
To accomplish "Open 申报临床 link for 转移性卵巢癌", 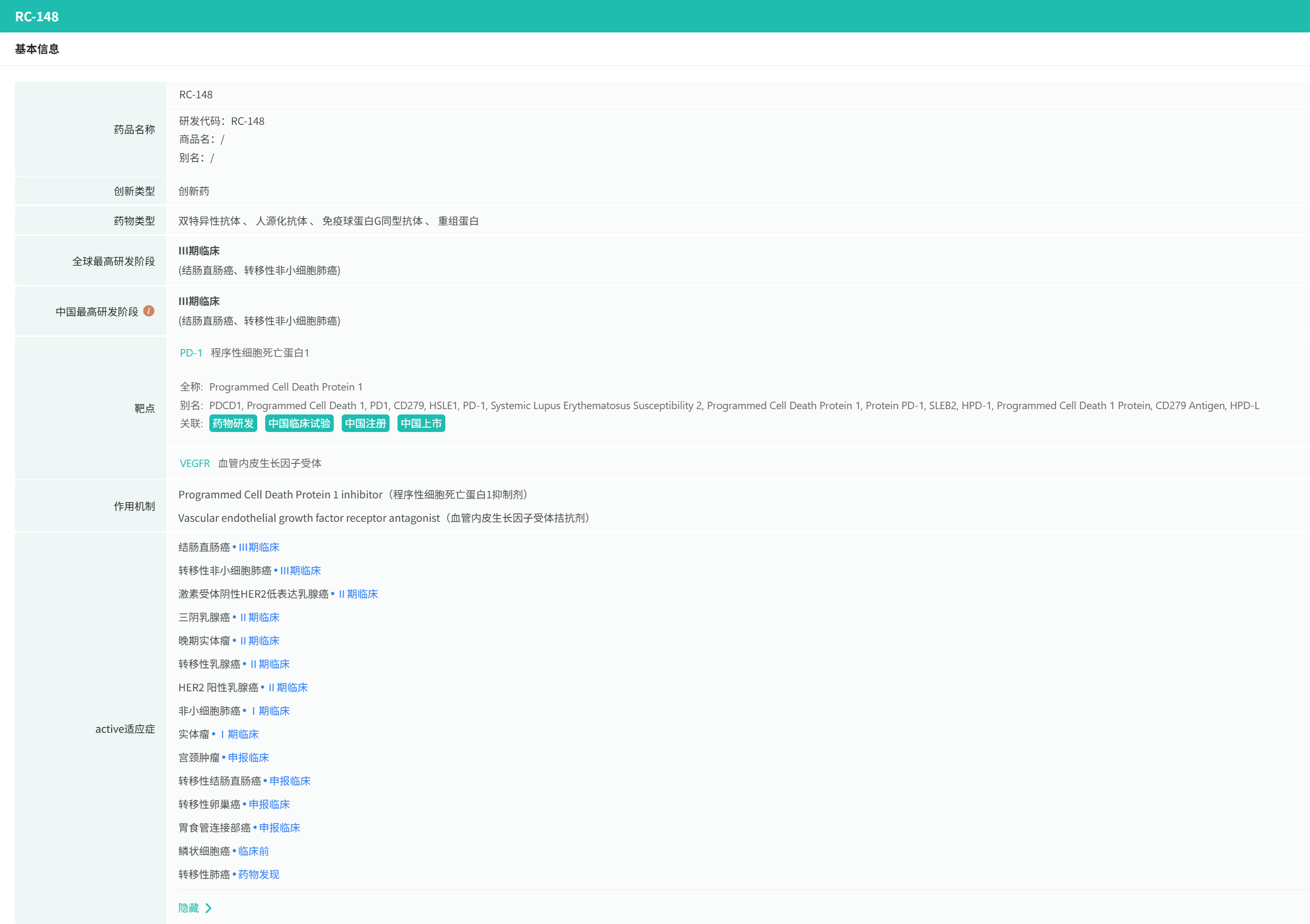I will [x=269, y=804].
